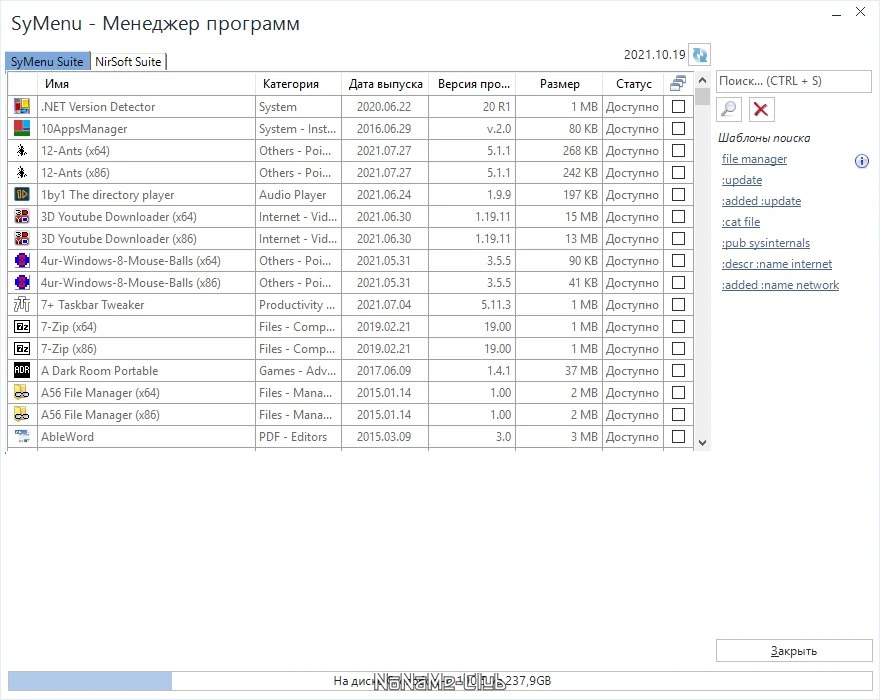Screen dimensions: 880x700
Task: Tick the AbleWord checkbox
Action: coord(678,436)
